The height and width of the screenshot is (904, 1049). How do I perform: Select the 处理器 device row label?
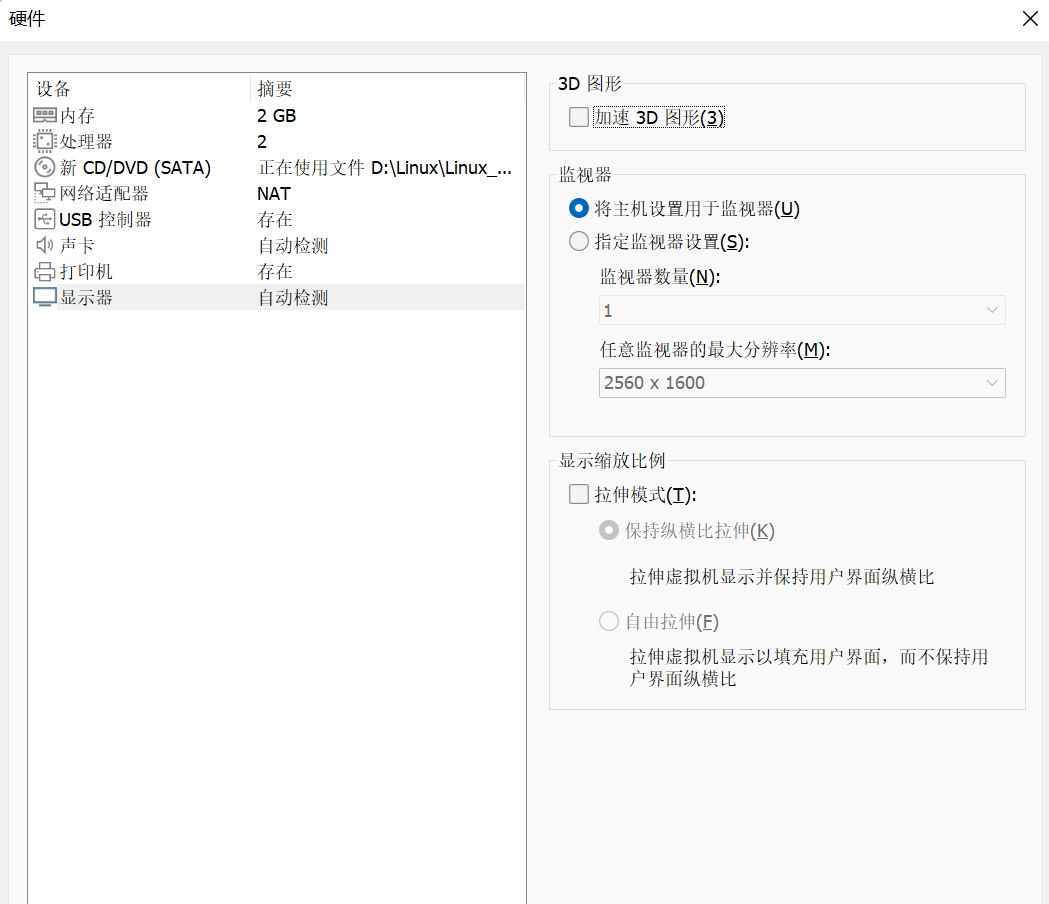(86, 142)
